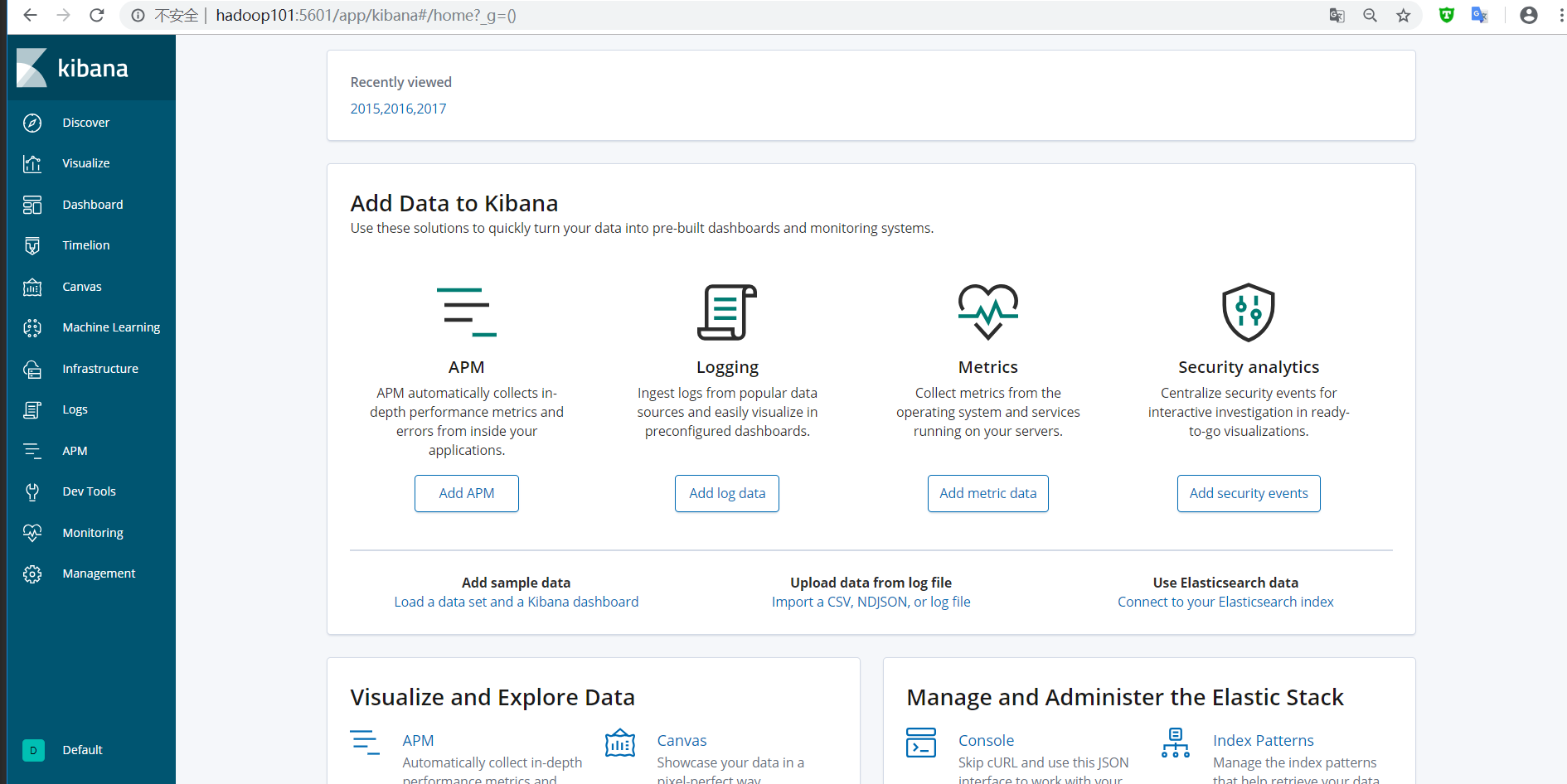Open Import a CSV, NDJSON, or log file
This screenshot has height=784, width=1567.
point(871,602)
